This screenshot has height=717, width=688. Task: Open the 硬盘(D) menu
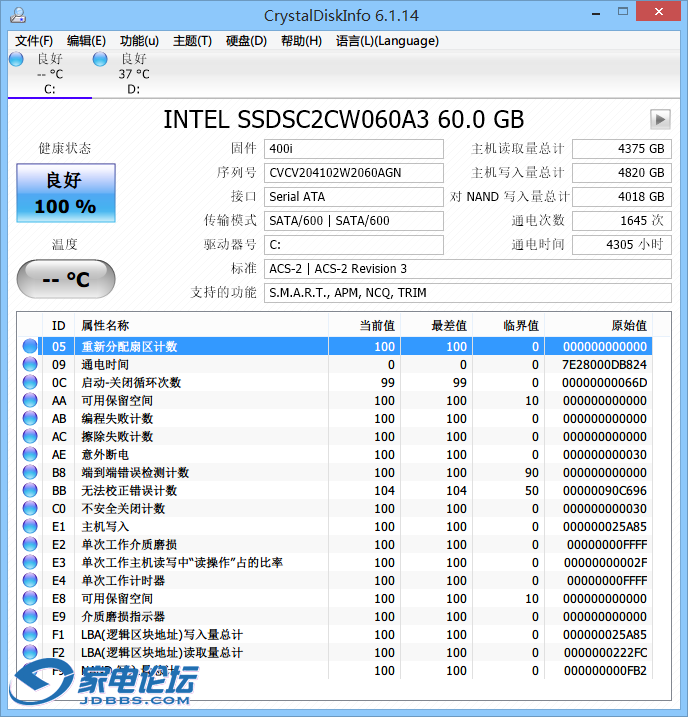(246, 41)
